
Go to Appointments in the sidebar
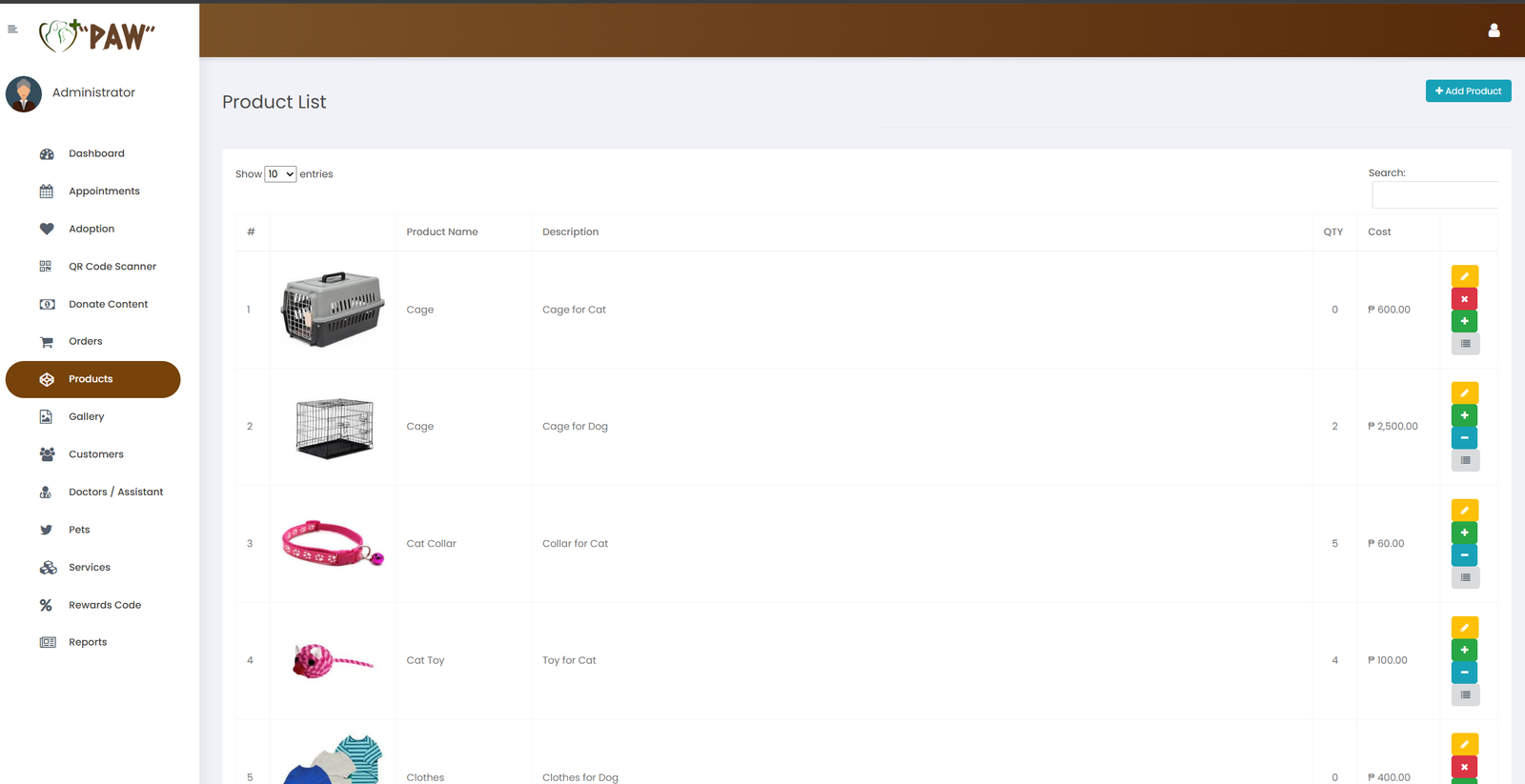(x=104, y=191)
